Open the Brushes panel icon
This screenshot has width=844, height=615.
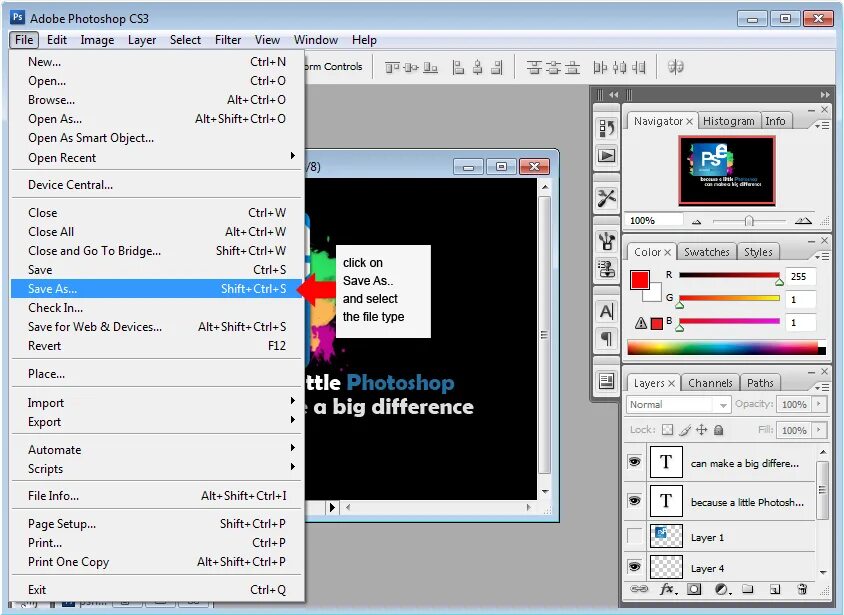[607, 241]
